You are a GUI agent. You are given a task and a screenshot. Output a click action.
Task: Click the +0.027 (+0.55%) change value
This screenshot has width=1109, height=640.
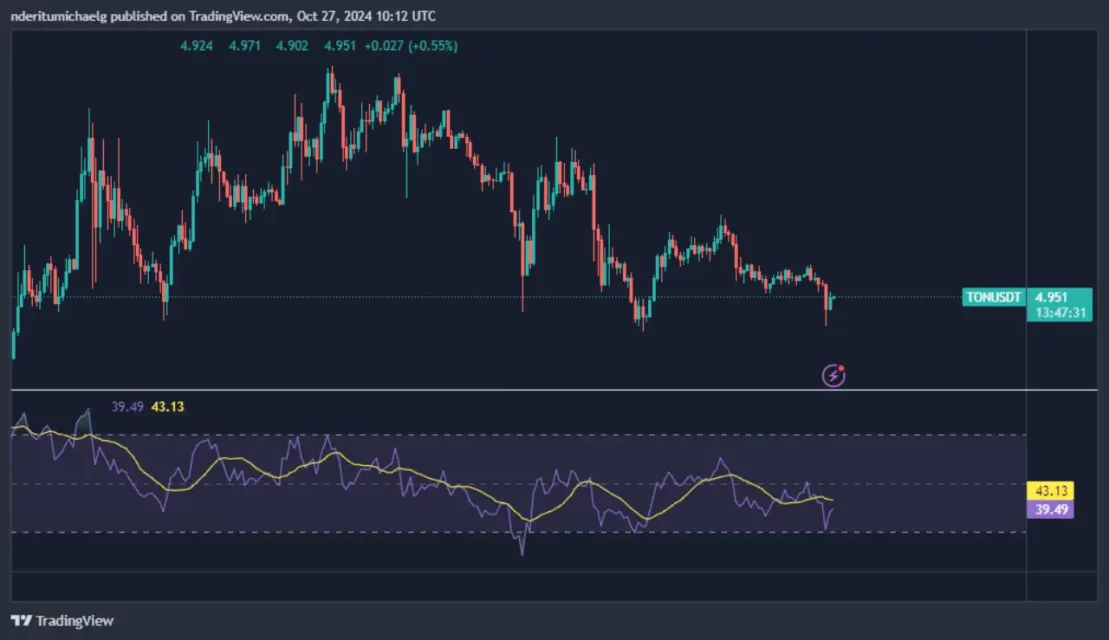tap(410, 45)
